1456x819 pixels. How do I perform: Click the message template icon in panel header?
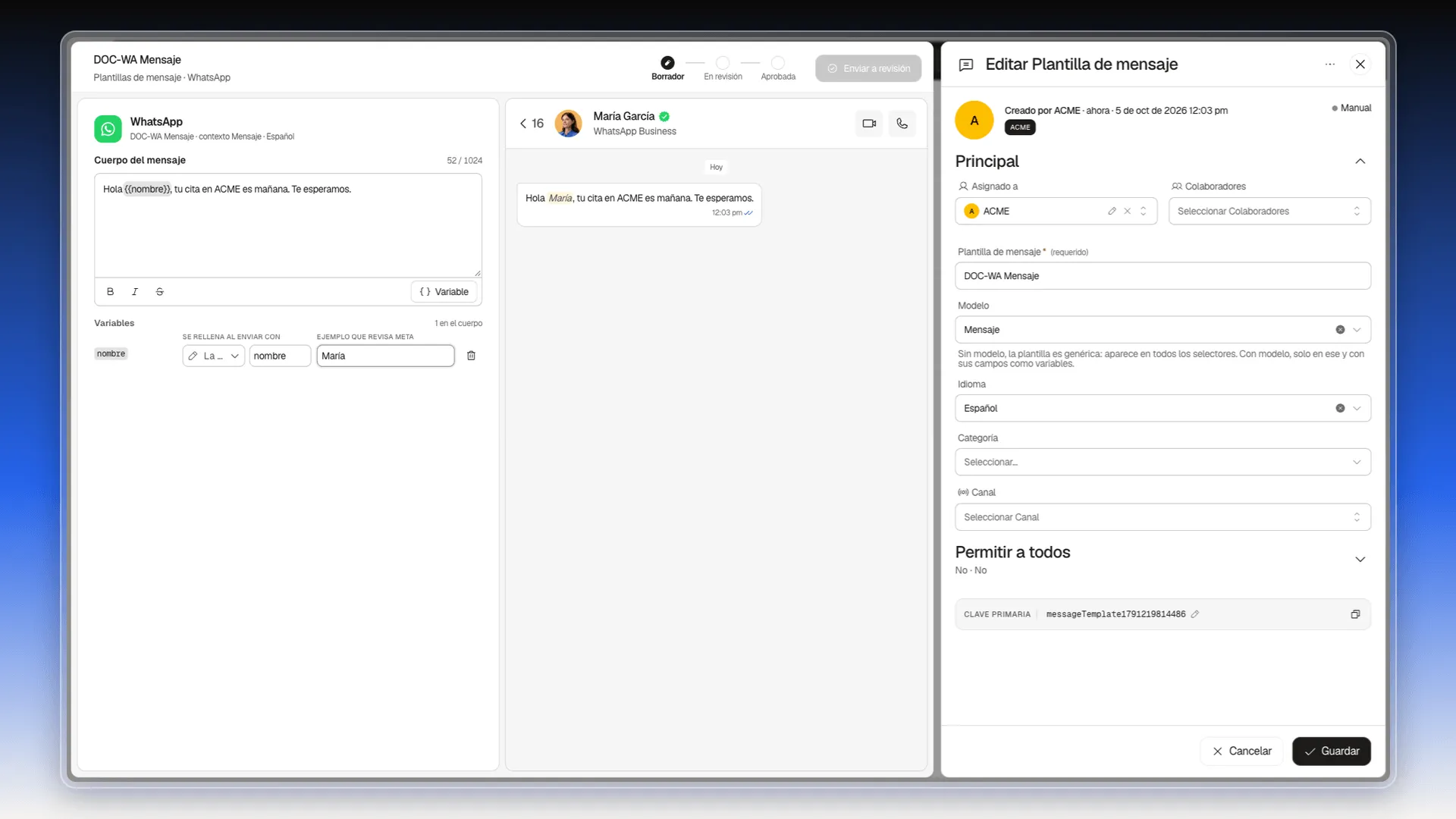tap(966, 64)
